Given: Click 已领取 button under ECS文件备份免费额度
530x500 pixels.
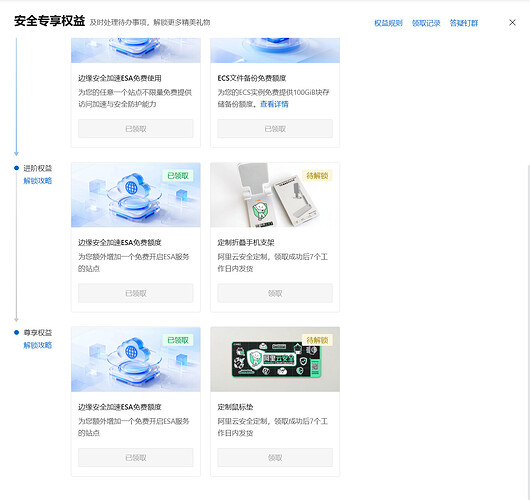Looking at the screenshot, I should 275,128.
